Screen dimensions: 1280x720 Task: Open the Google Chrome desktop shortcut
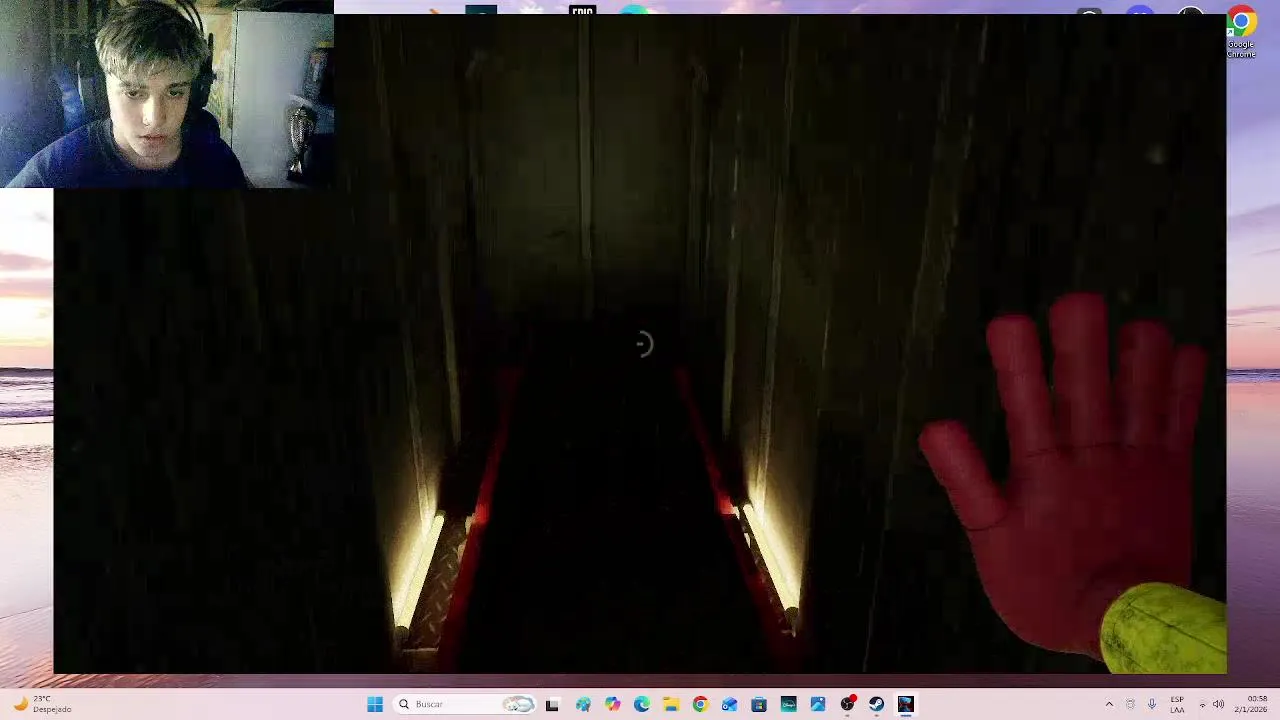pyautogui.click(x=1241, y=33)
